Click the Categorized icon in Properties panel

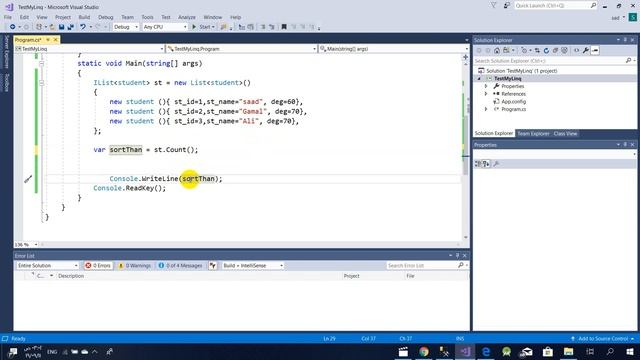click(x=478, y=164)
